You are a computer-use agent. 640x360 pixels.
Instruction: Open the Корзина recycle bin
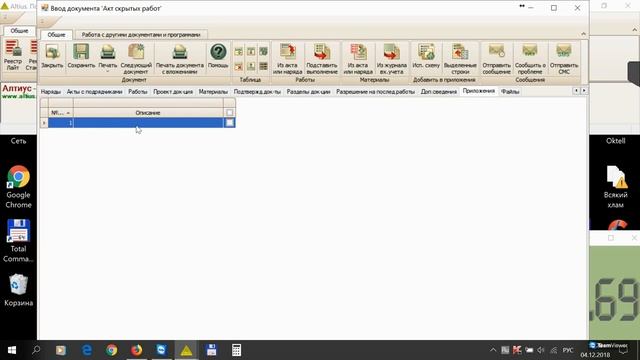[x=18, y=290]
